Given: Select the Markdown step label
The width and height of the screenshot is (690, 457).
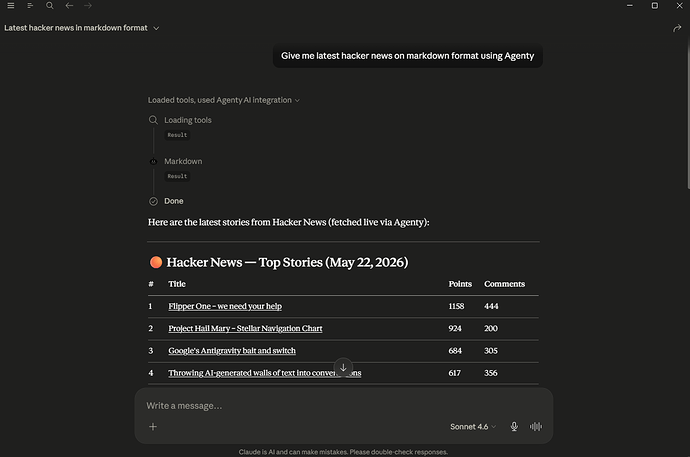Looking at the screenshot, I should point(183,161).
